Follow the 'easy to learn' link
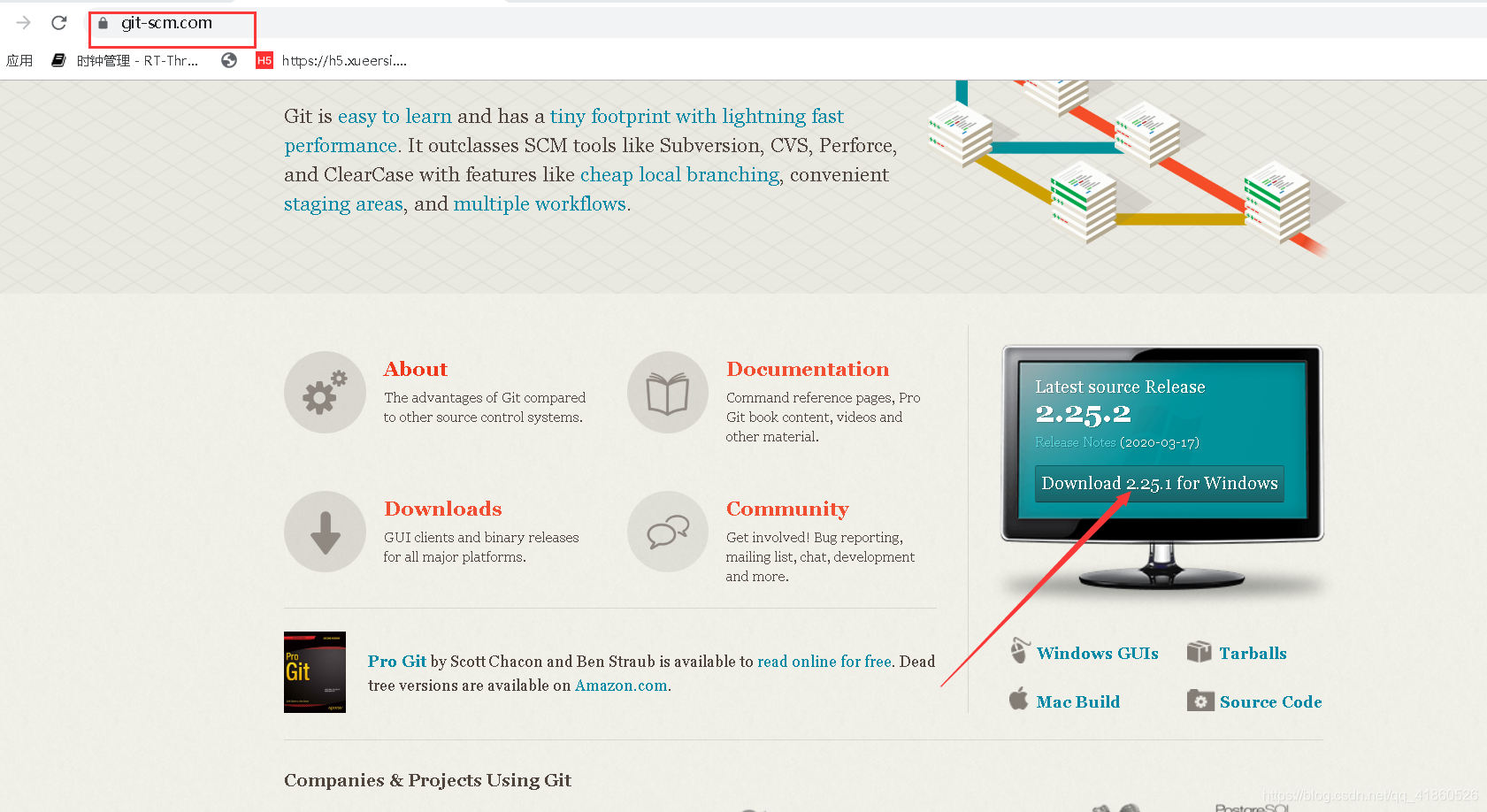1487x812 pixels. click(x=395, y=116)
